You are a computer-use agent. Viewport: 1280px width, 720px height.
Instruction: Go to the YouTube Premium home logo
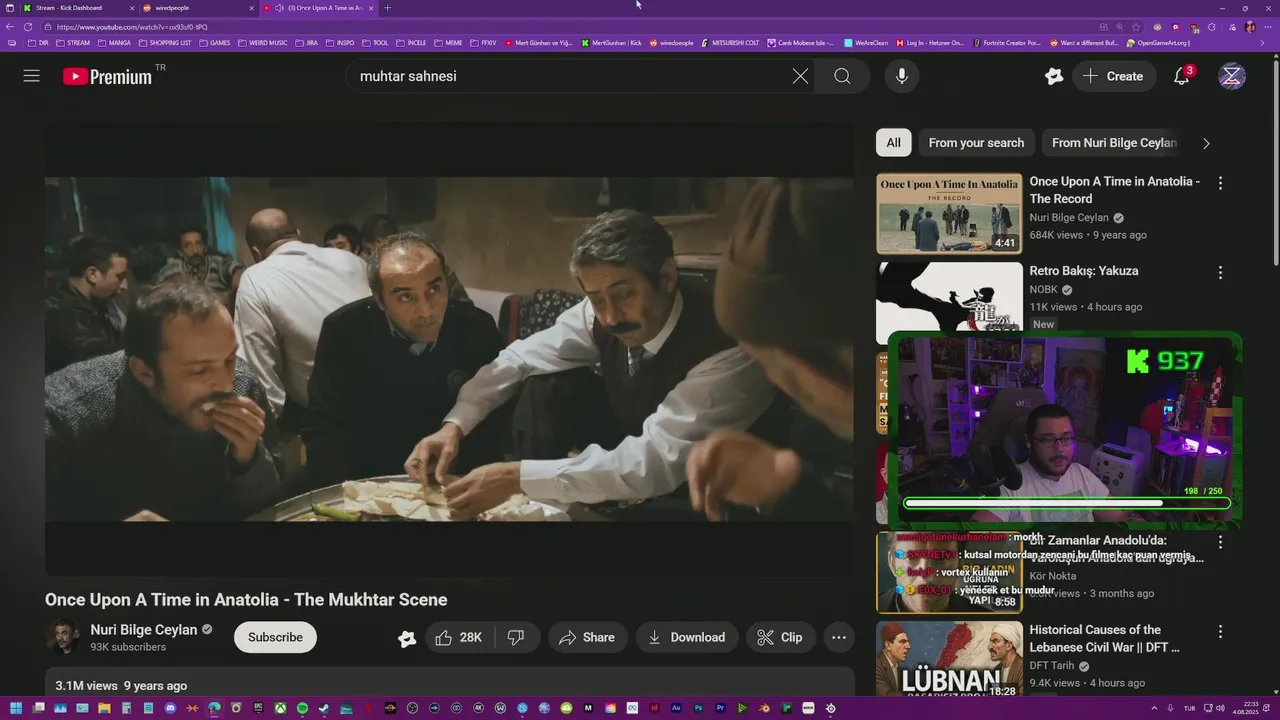107,76
